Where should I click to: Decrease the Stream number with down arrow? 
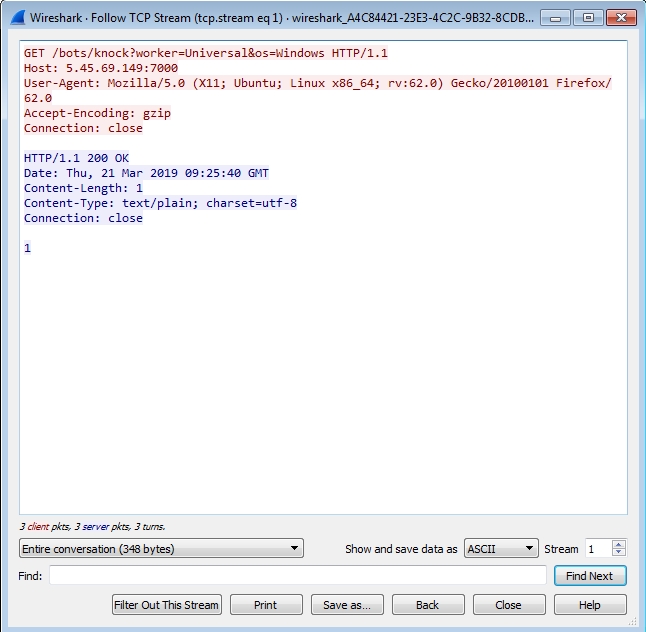click(x=619, y=553)
